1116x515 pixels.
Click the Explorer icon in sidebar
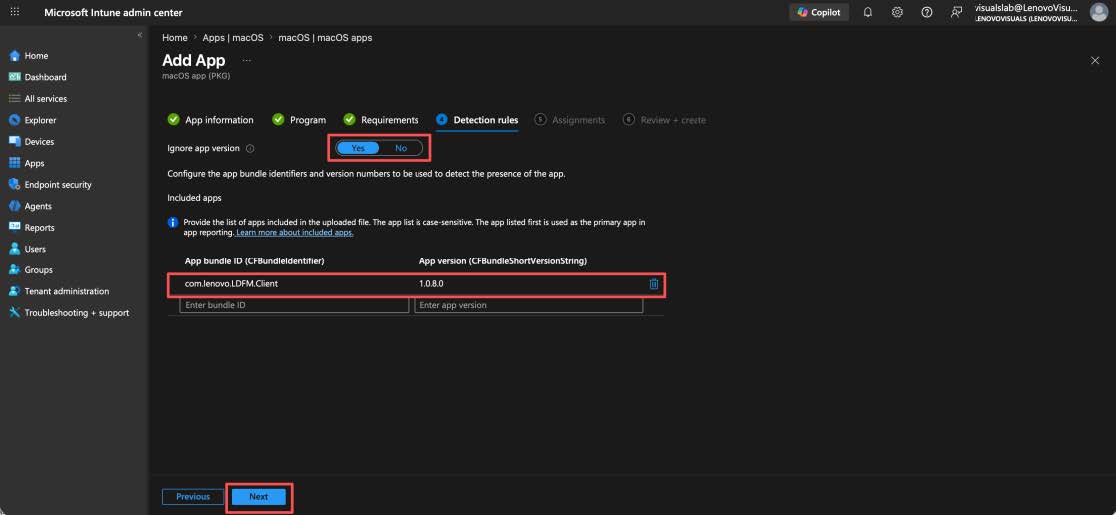pos(14,120)
